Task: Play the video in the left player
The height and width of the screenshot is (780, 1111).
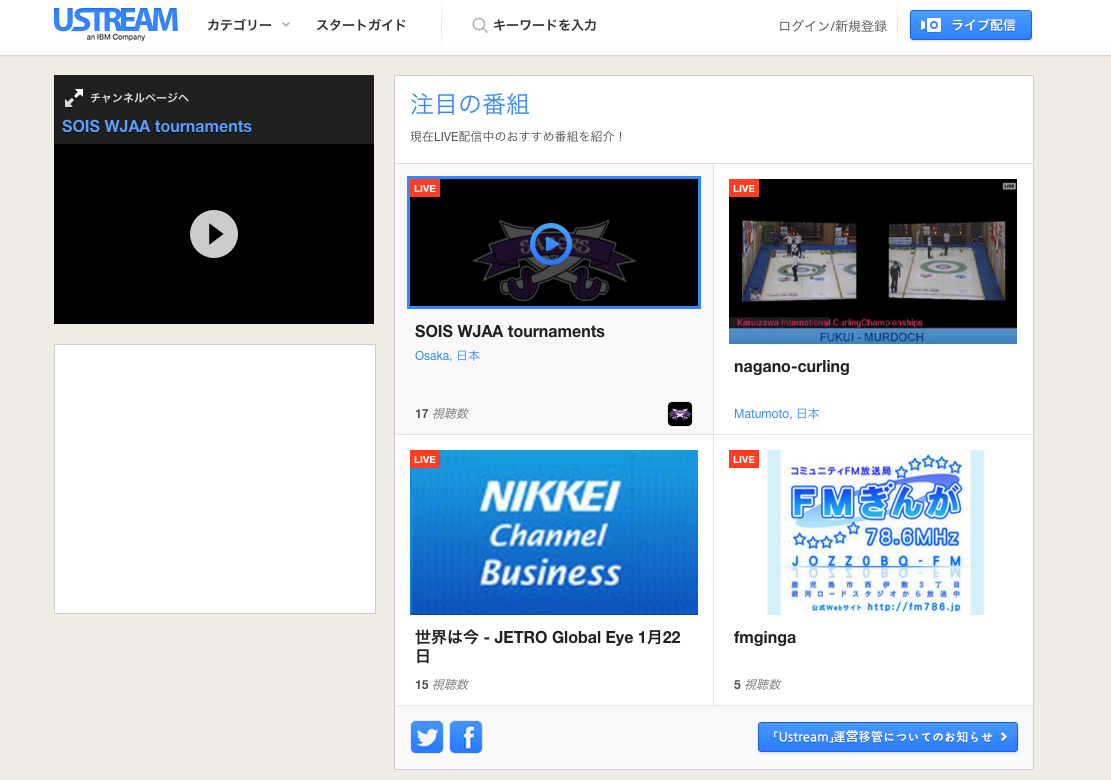Action: [214, 234]
